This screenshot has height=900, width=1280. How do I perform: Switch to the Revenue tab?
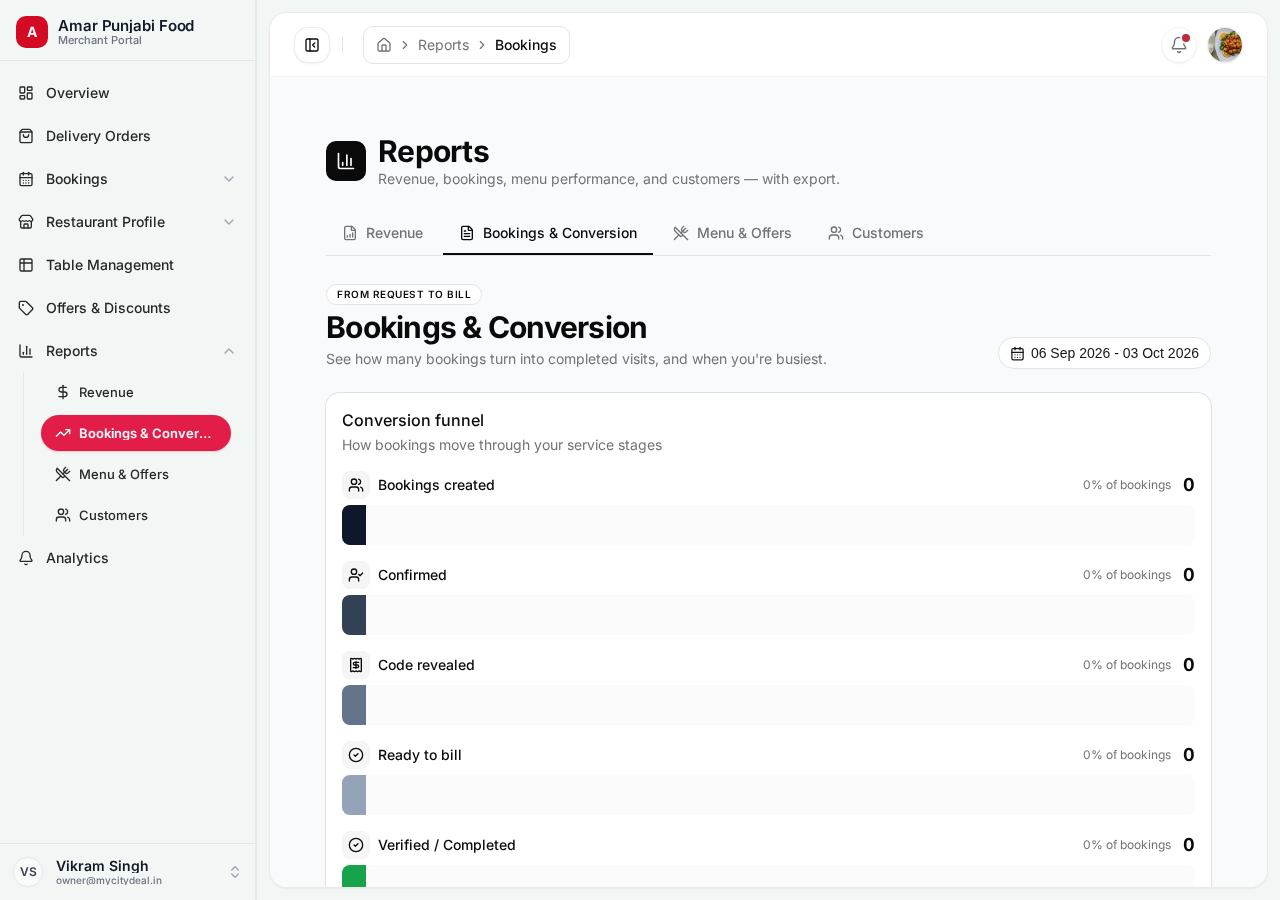pyautogui.click(x=383, y=233)
